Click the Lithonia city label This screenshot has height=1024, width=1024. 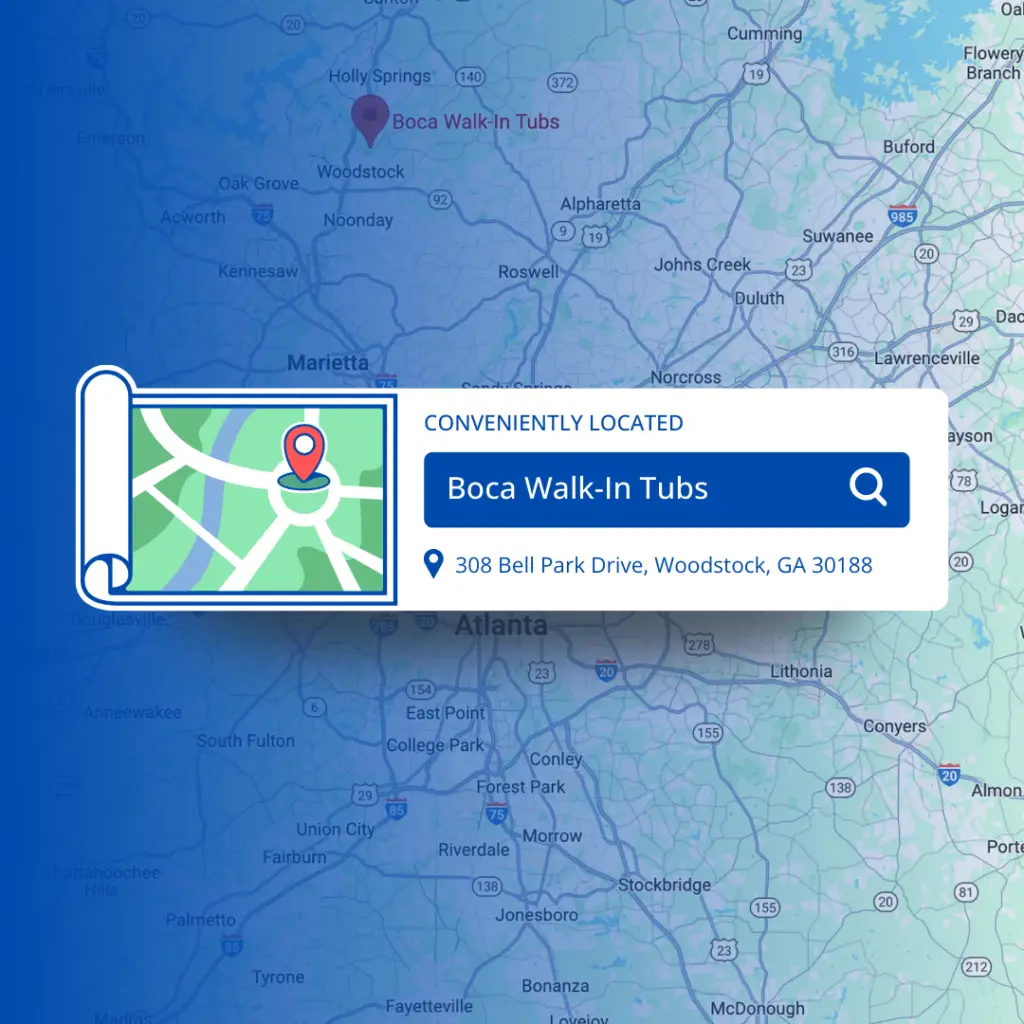pyautogui.click(x=801, y=671)
